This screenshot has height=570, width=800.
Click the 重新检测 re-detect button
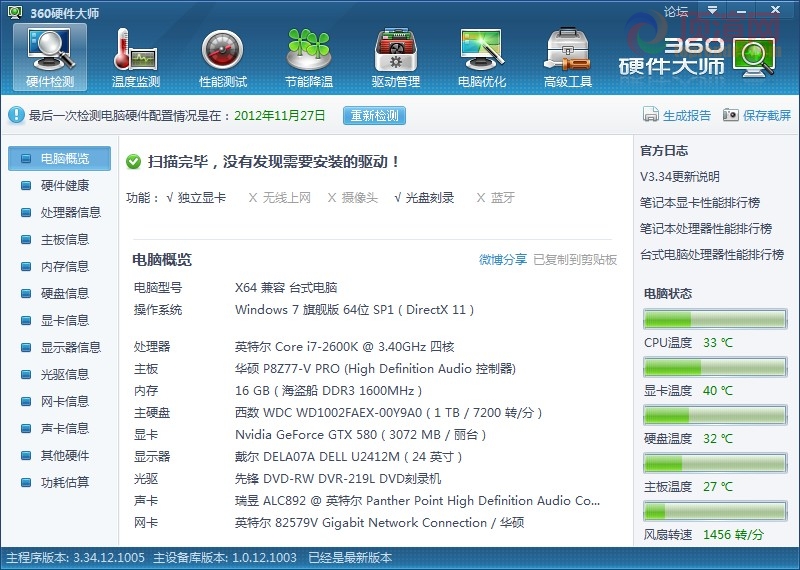tap(374, 115)
